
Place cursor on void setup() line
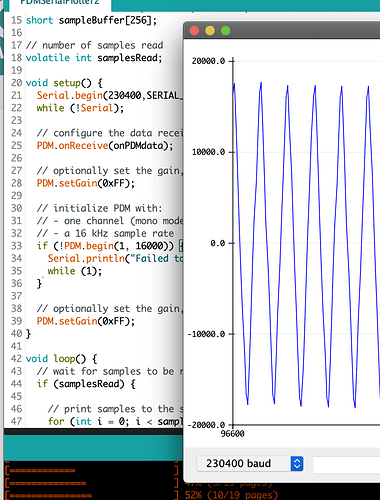pyautogui.click(x=64, y=83)
